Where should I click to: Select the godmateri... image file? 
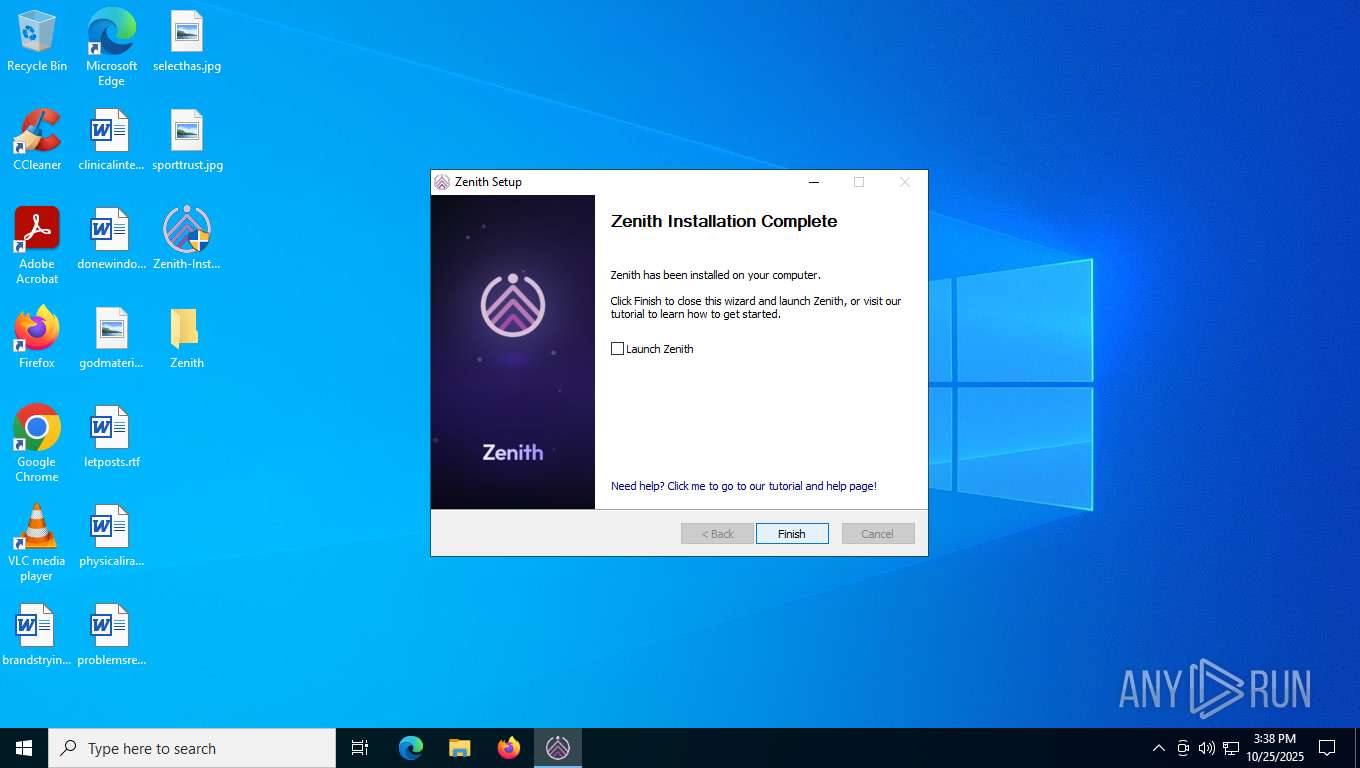tap(111, 338)
